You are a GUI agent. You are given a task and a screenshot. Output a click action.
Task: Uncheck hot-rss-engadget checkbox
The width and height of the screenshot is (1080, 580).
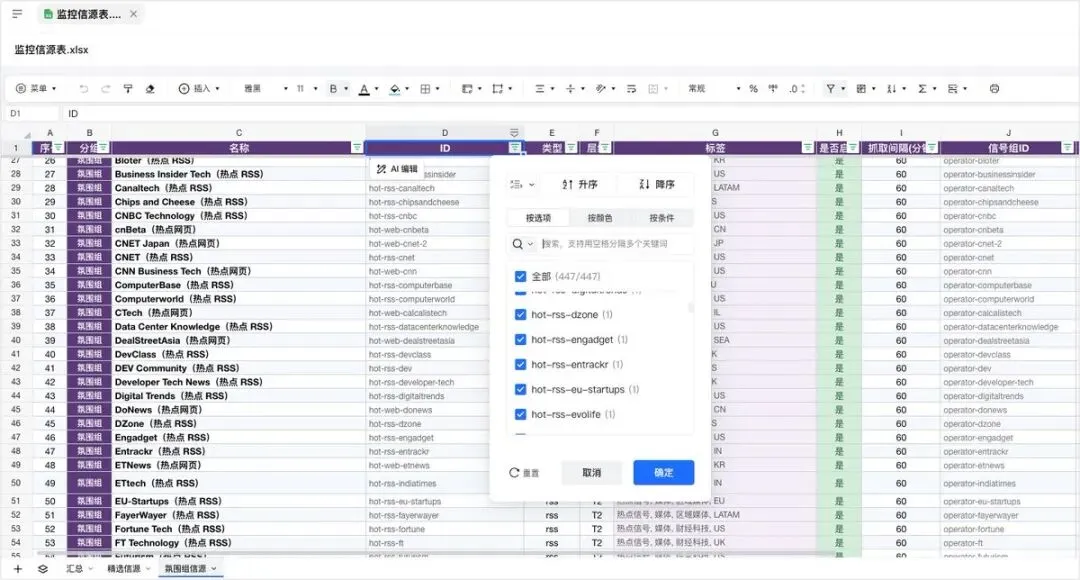click(x=521, y=340)
